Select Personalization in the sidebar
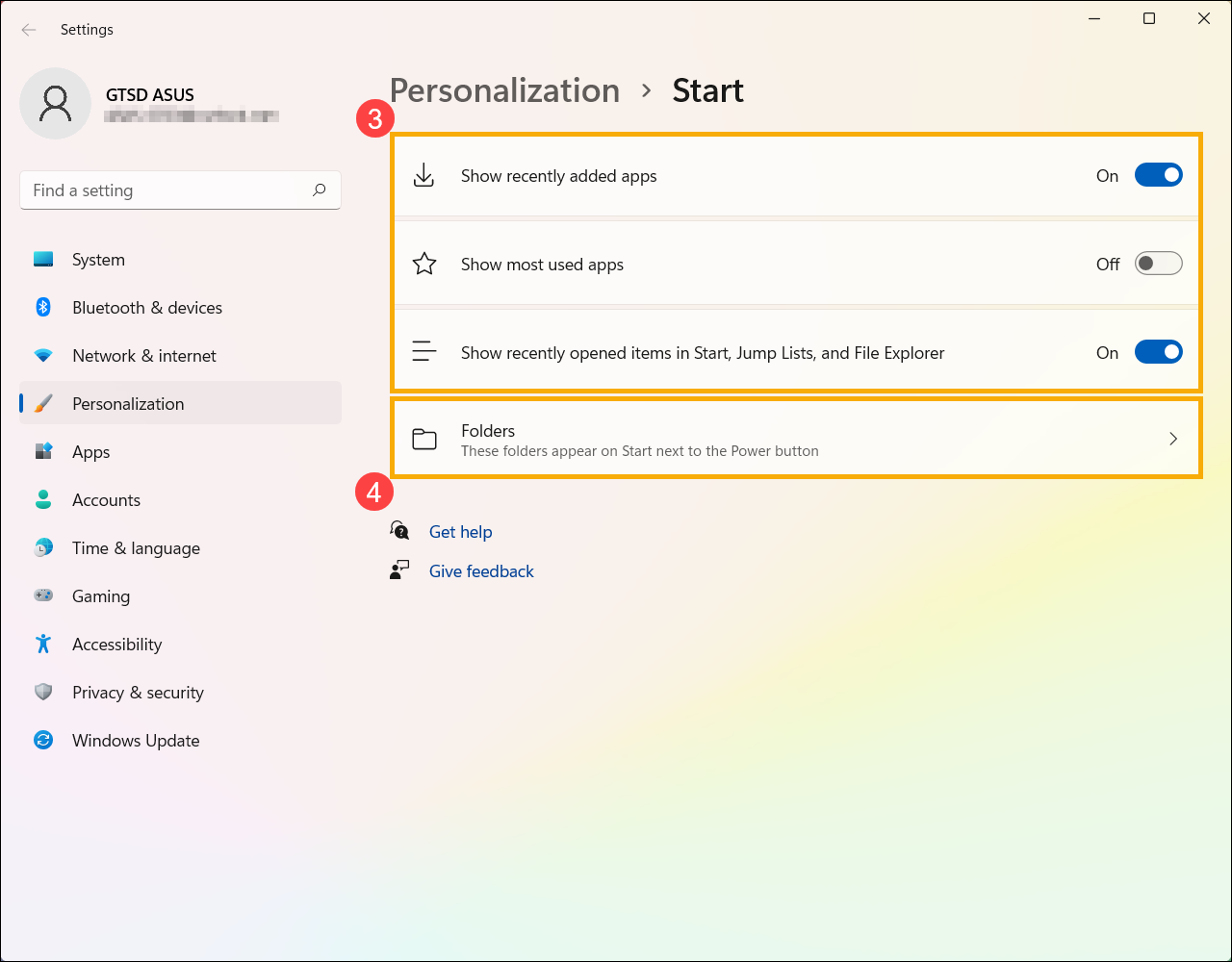The height and width of the screenshot is (962, 1232). coord(128,404)
